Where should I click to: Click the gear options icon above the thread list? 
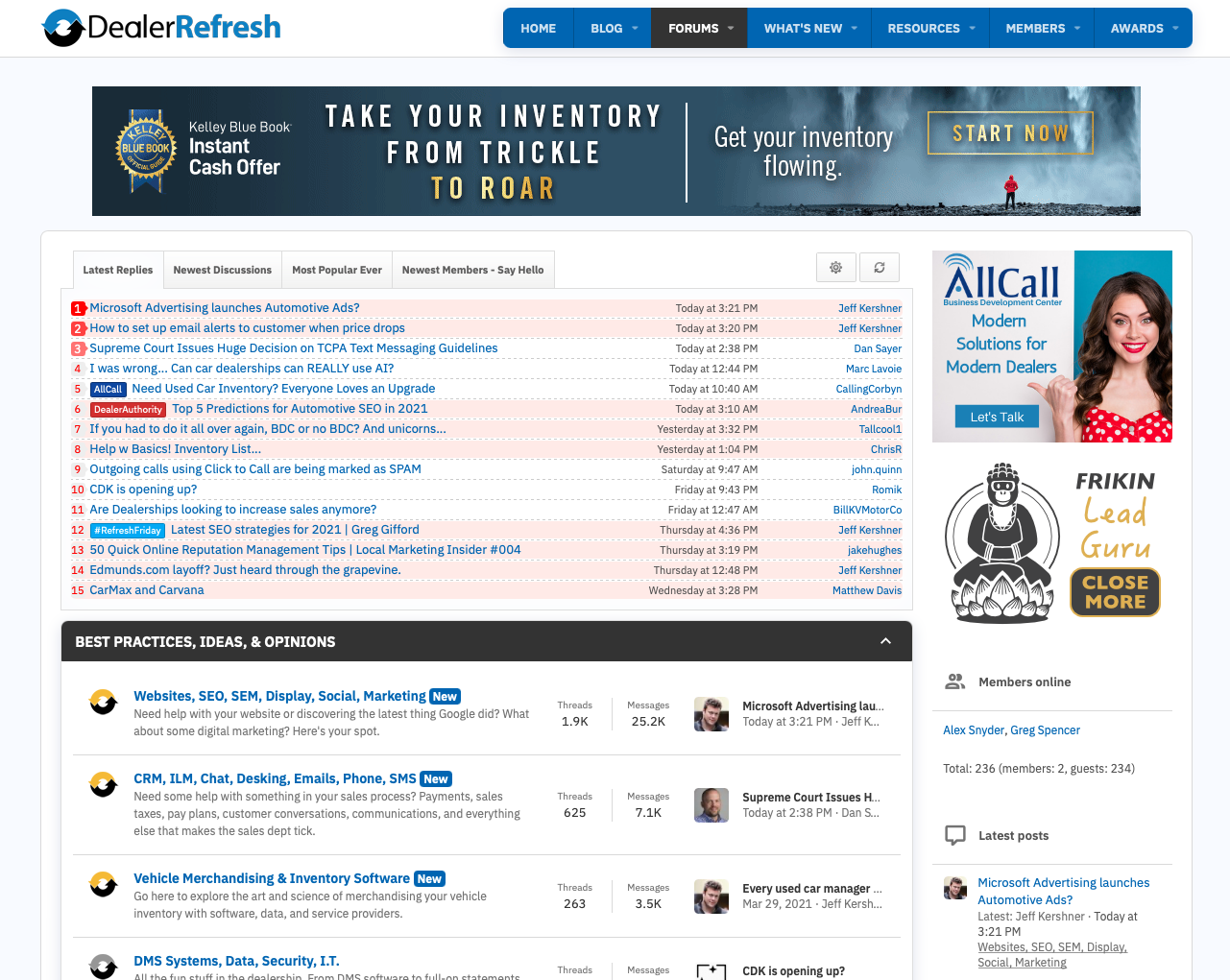[835, 267]
